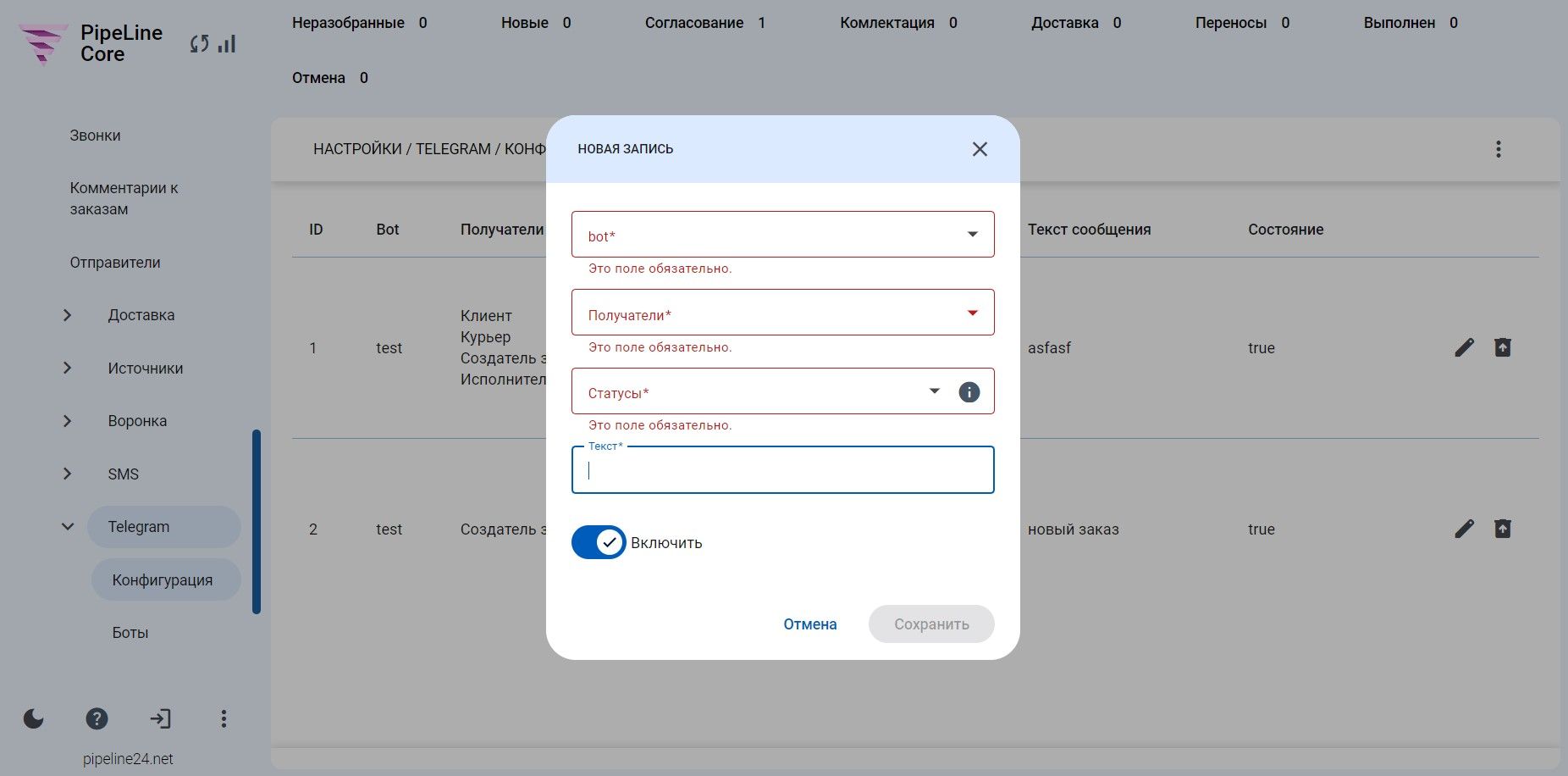Filter orders by Неразобранные status

[360, 23]
